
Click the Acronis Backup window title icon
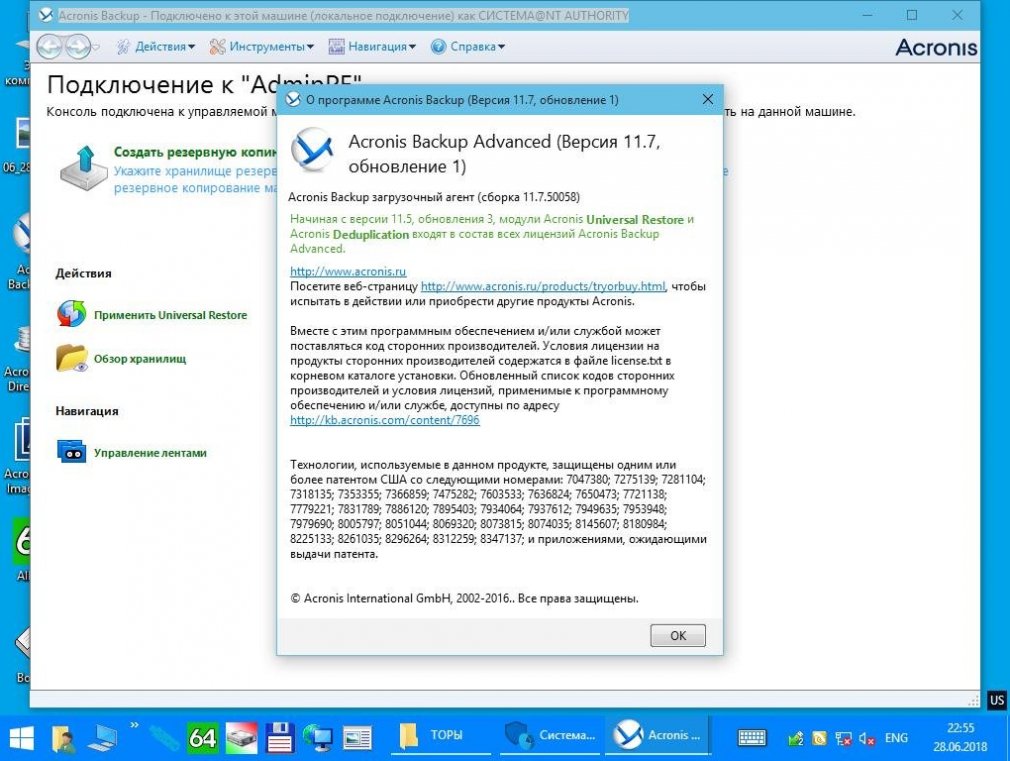pos(46,15)
